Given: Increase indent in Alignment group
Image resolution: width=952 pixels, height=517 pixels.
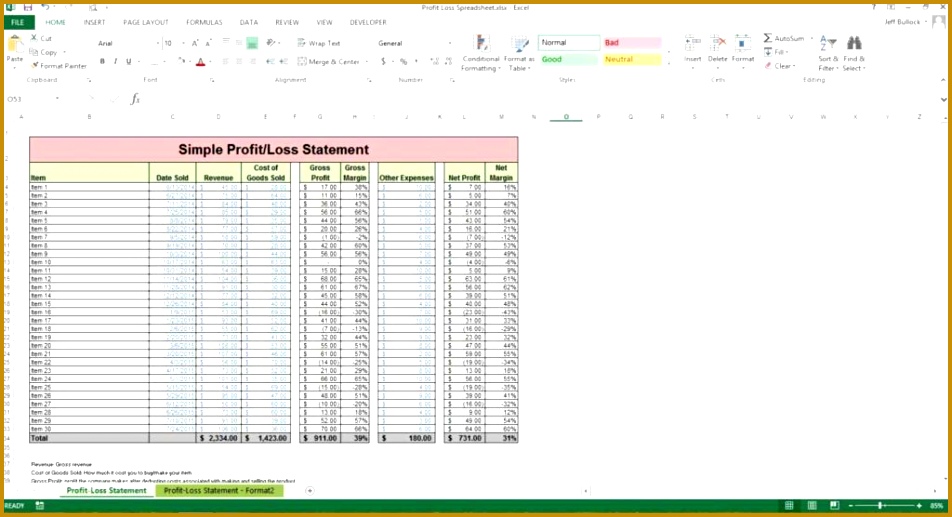Looking at the screenshot, I should (x=284, y=61).
